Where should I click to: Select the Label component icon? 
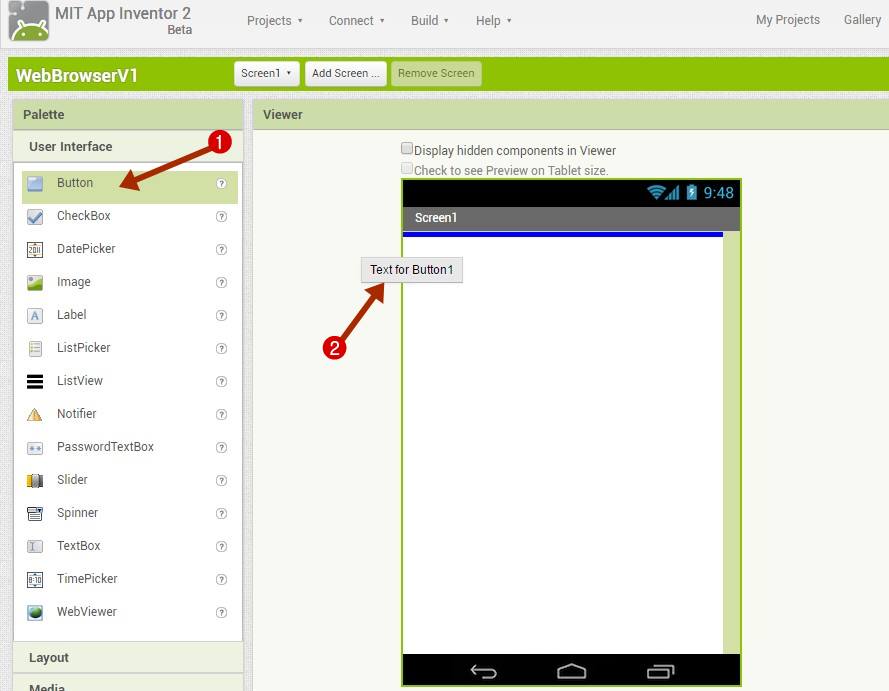[x=35, y=315]
